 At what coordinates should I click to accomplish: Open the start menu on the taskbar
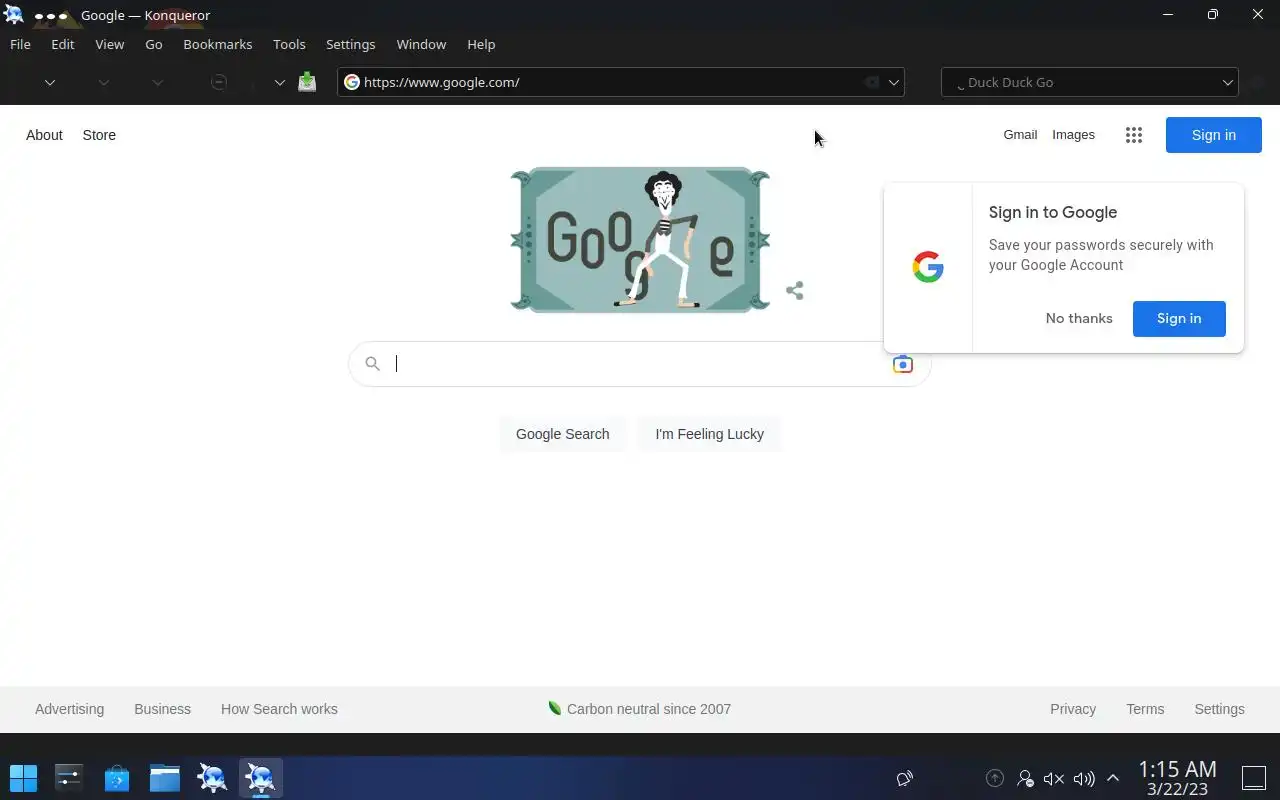click(x=23, y=778)
